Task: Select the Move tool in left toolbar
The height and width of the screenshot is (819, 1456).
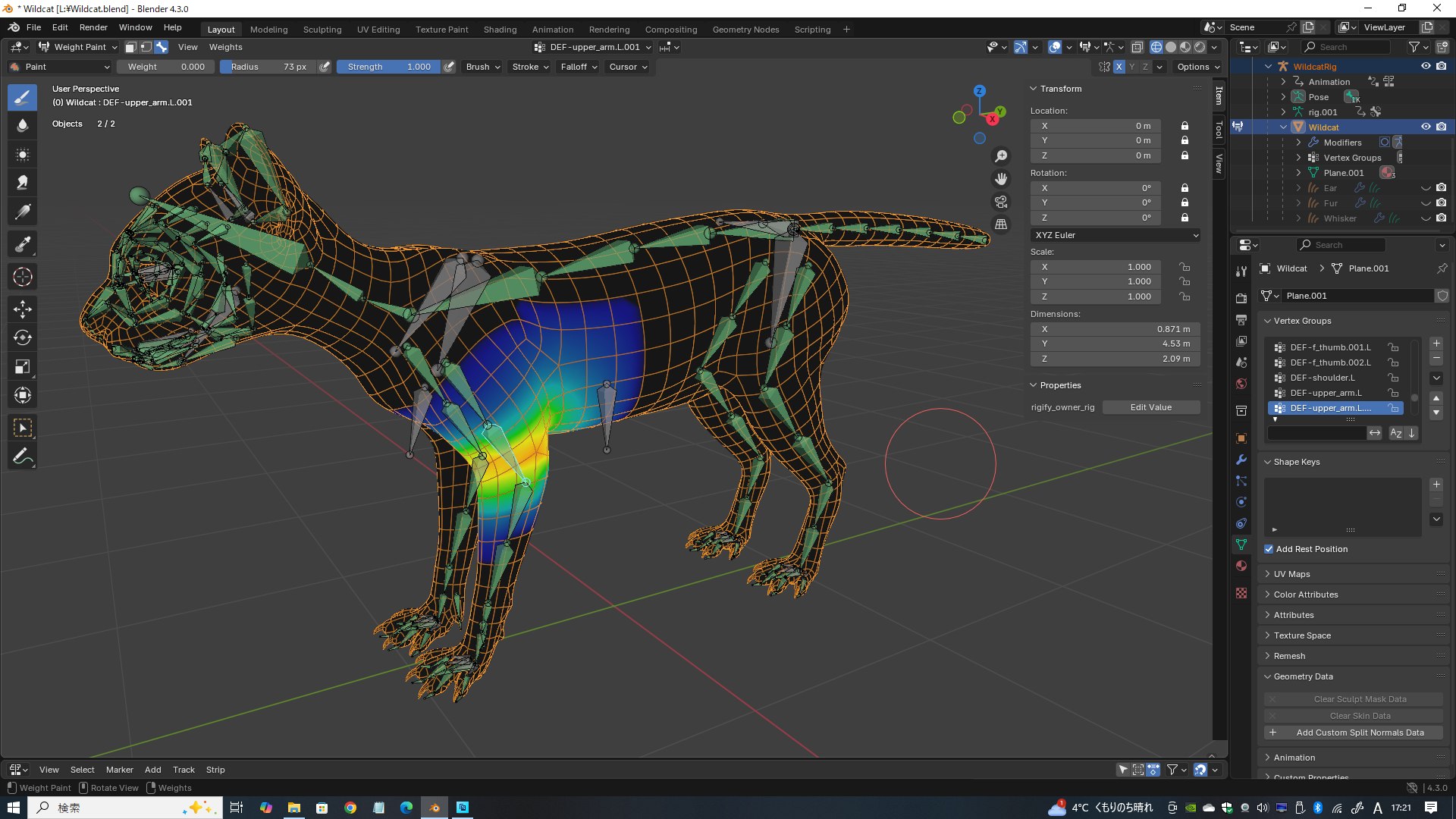Action: tap(23, 309)
